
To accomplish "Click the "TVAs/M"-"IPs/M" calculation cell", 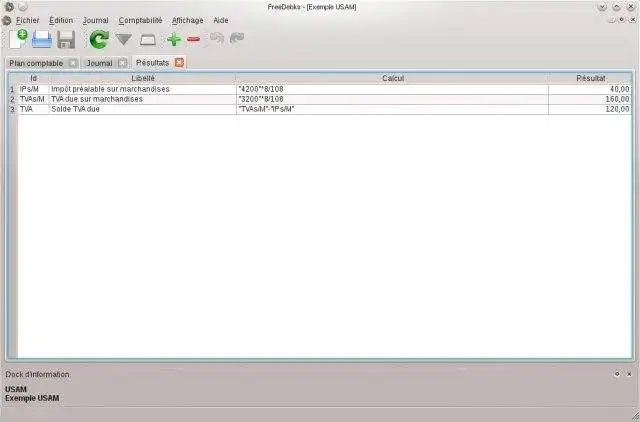I will pyautogui.click(x=392, y=109).
